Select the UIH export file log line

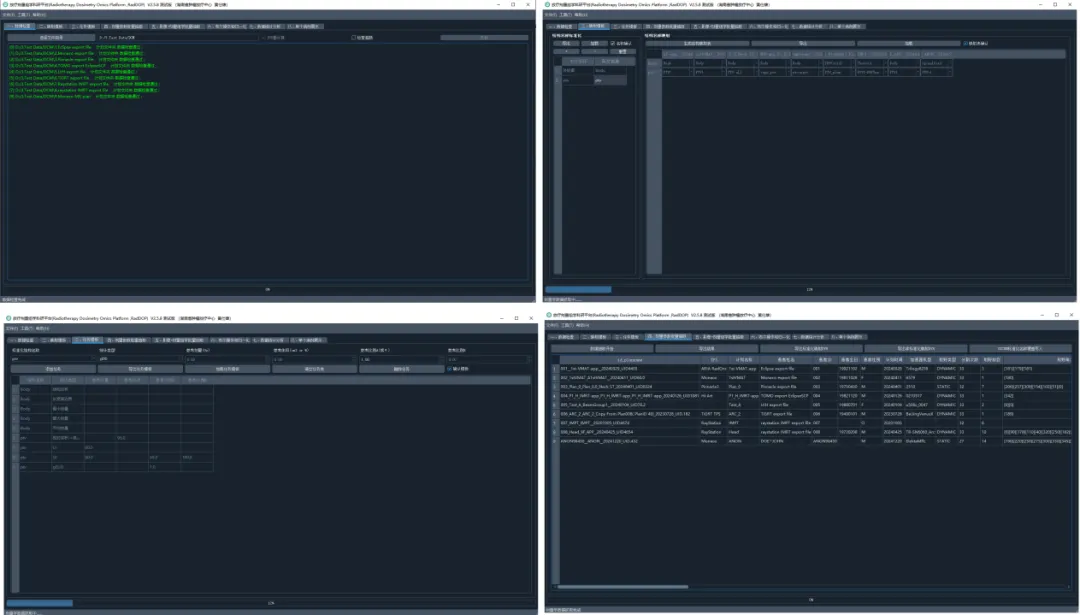coord(74,72)
